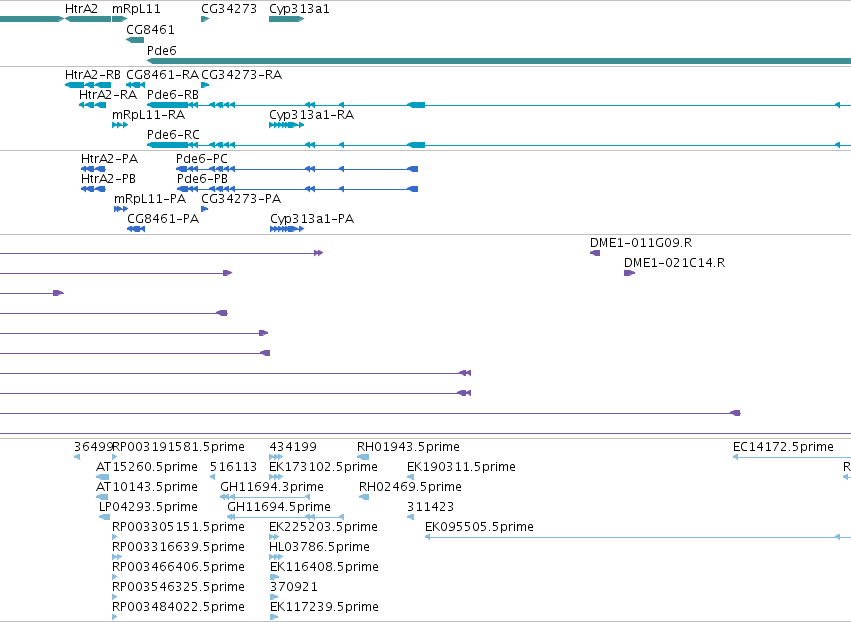Image resolution: width=851 pixels, height=622 pixels.
Task: Click the Cyp313a1-PA exon arrows
Action: point(287,229)
